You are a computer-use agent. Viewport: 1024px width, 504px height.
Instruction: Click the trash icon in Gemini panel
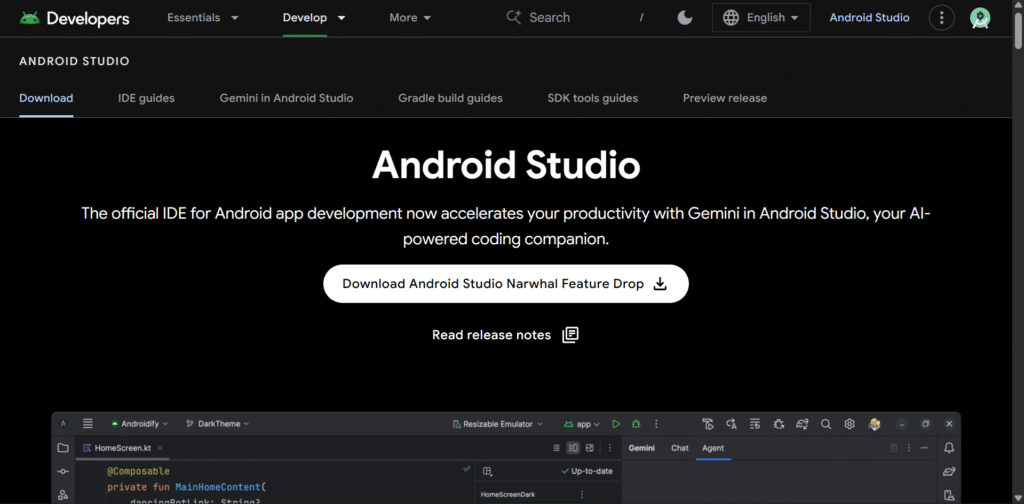tap(893, 448)
